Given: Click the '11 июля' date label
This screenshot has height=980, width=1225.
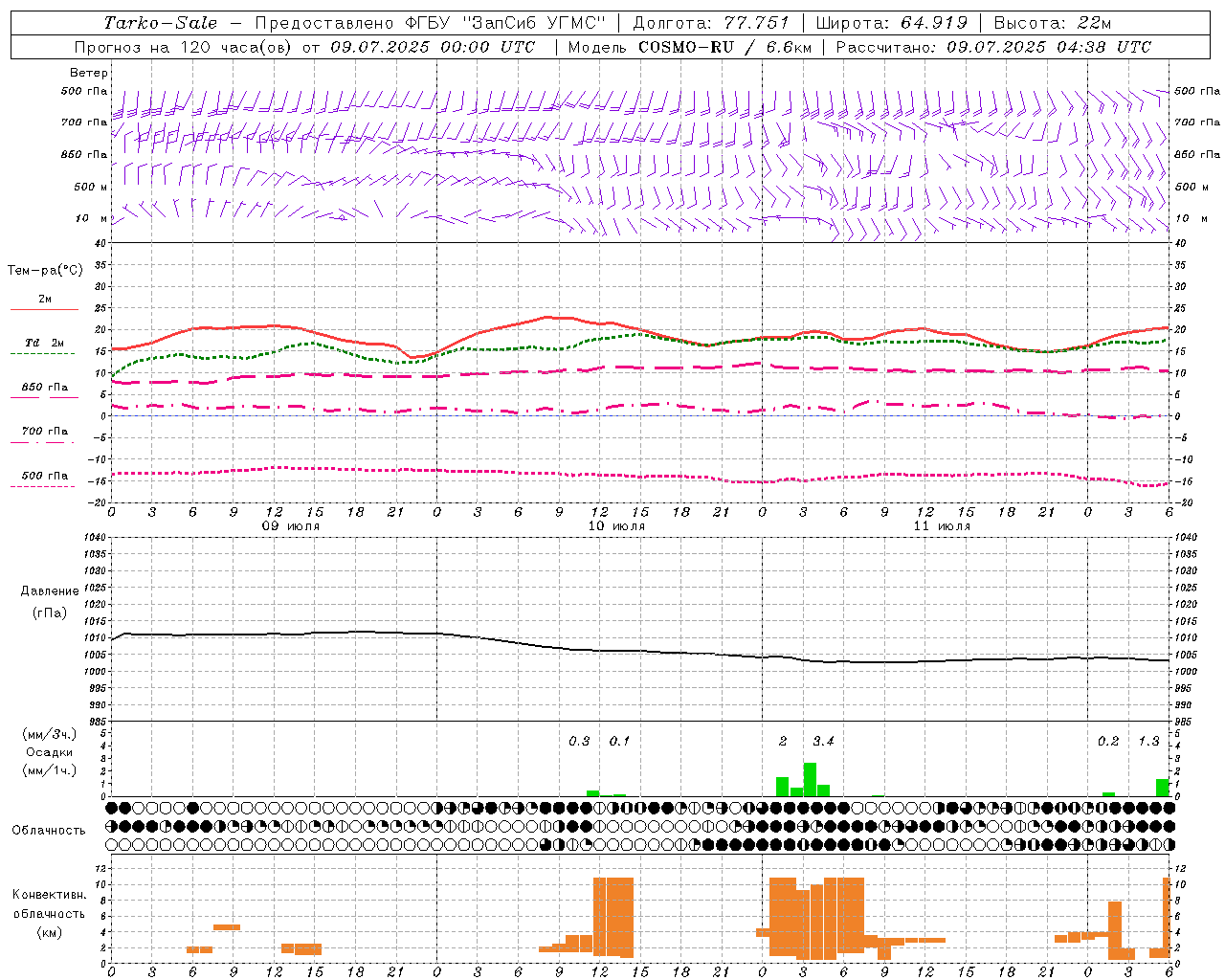Looking at the screenshot, I should pyautogui.click(x=942, y=526).
